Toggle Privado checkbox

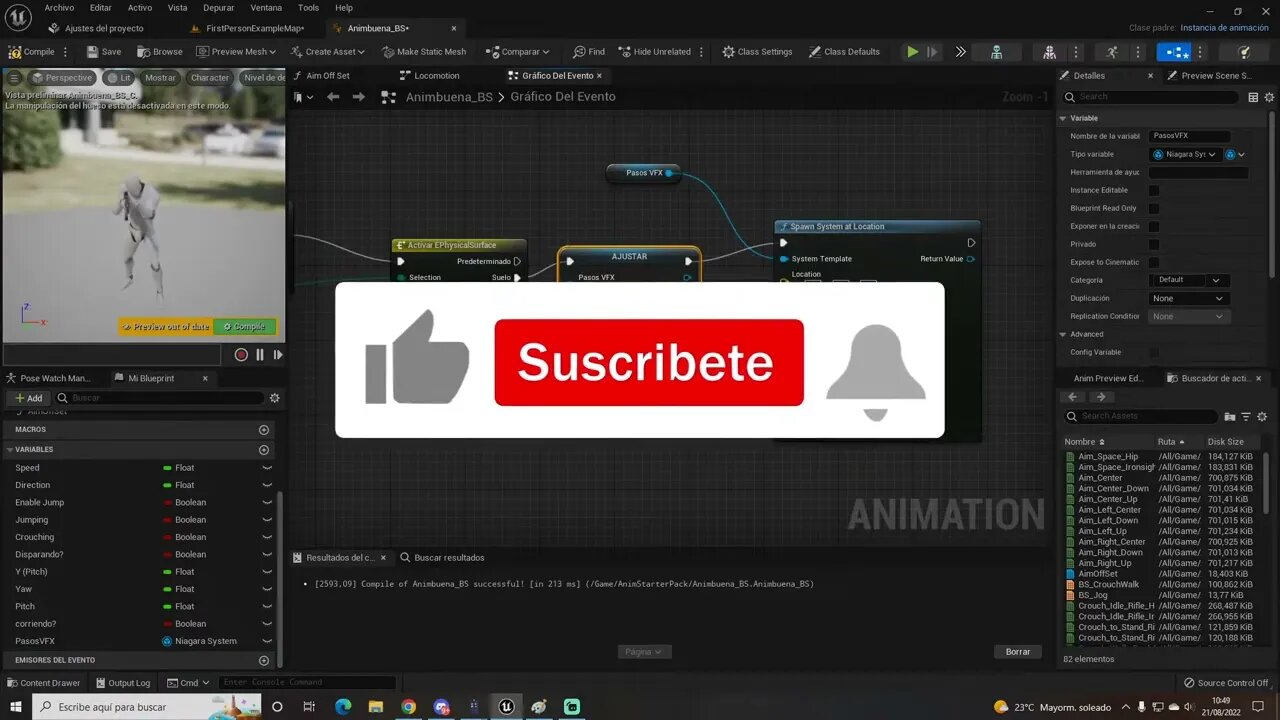(x=1154, y=244)
